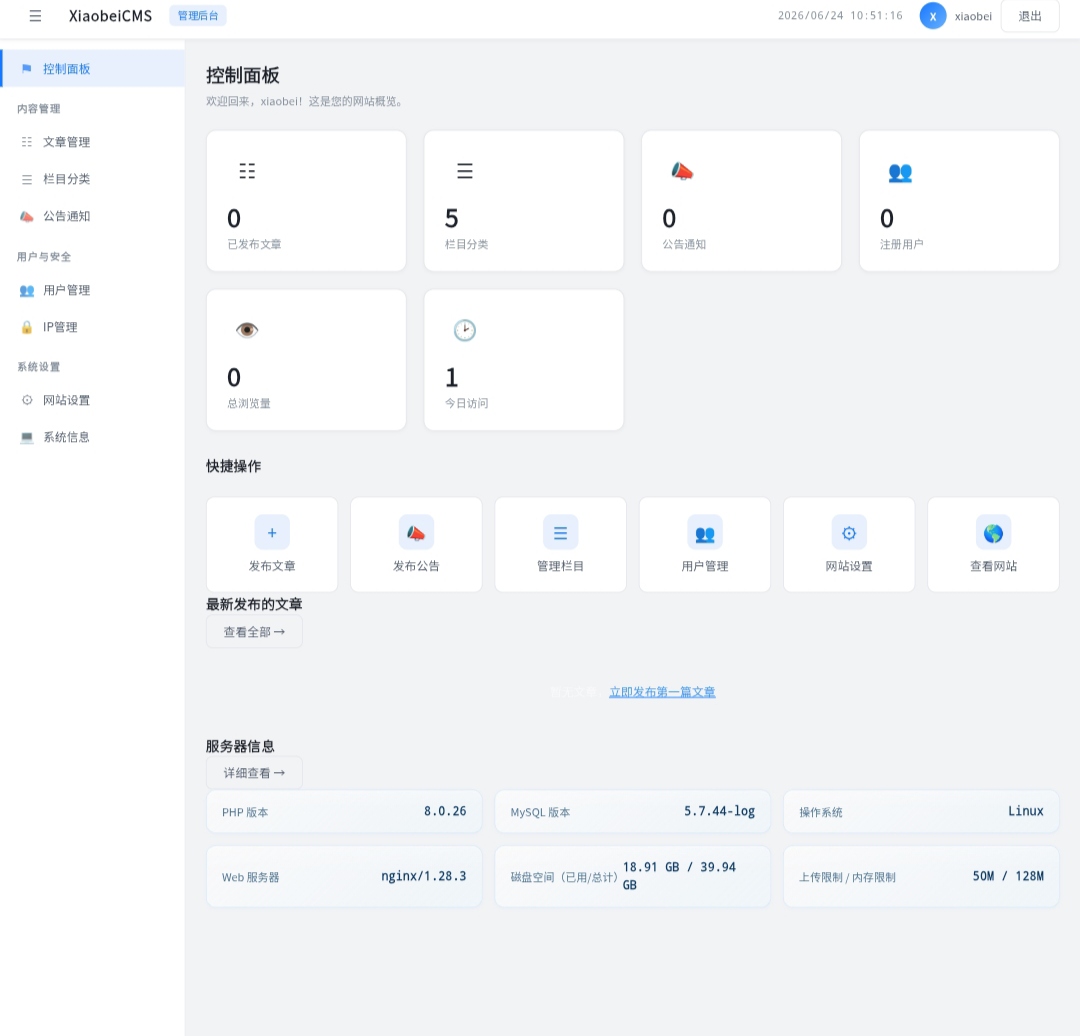Follow the 立即发布第一篇文章 link

click(662, 692)
